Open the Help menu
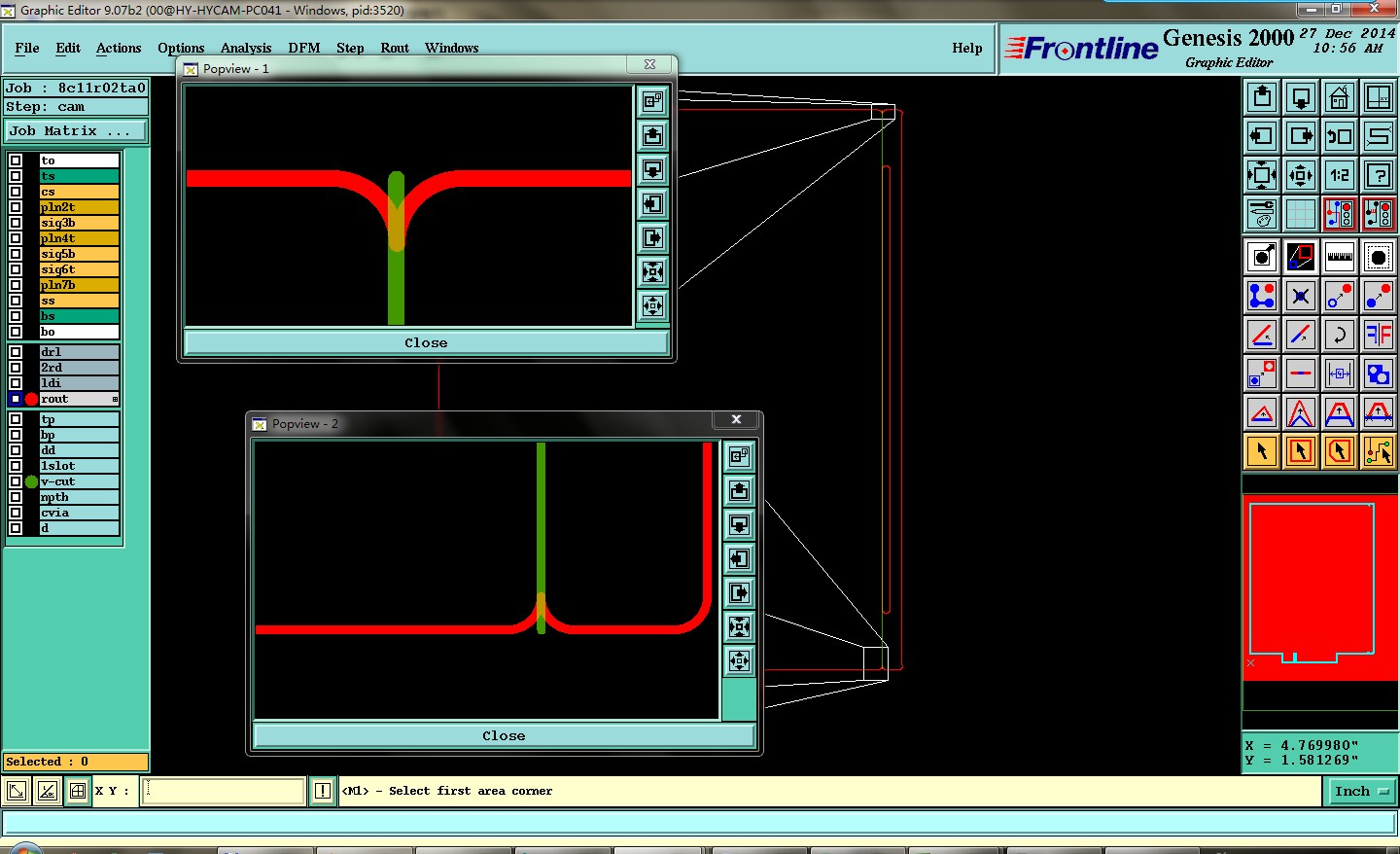The image size is (1400, 854). 967,48
